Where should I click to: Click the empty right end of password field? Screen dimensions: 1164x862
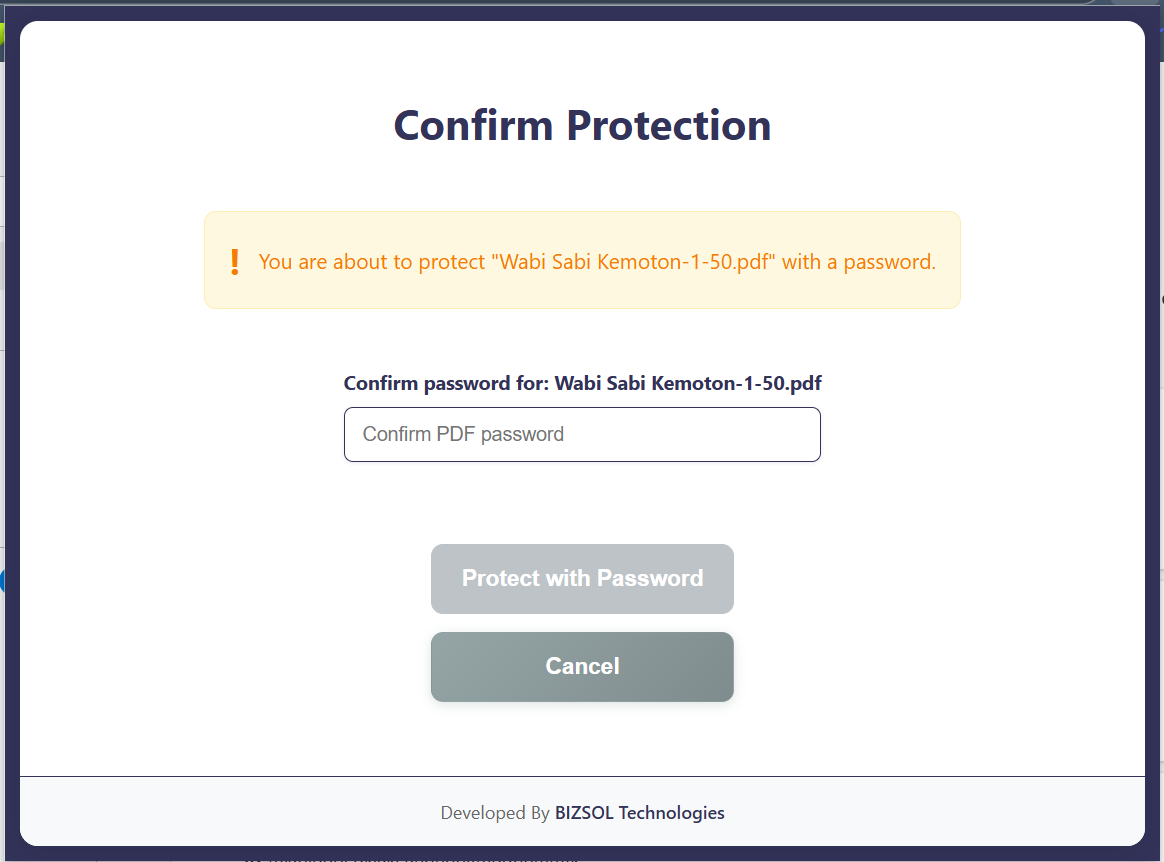(x=760, y=434)
